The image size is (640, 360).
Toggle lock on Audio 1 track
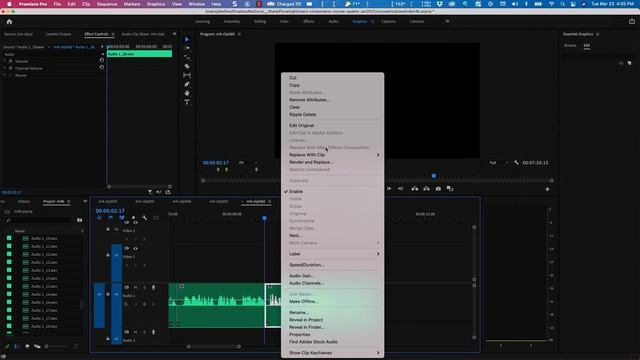point(108,294)
